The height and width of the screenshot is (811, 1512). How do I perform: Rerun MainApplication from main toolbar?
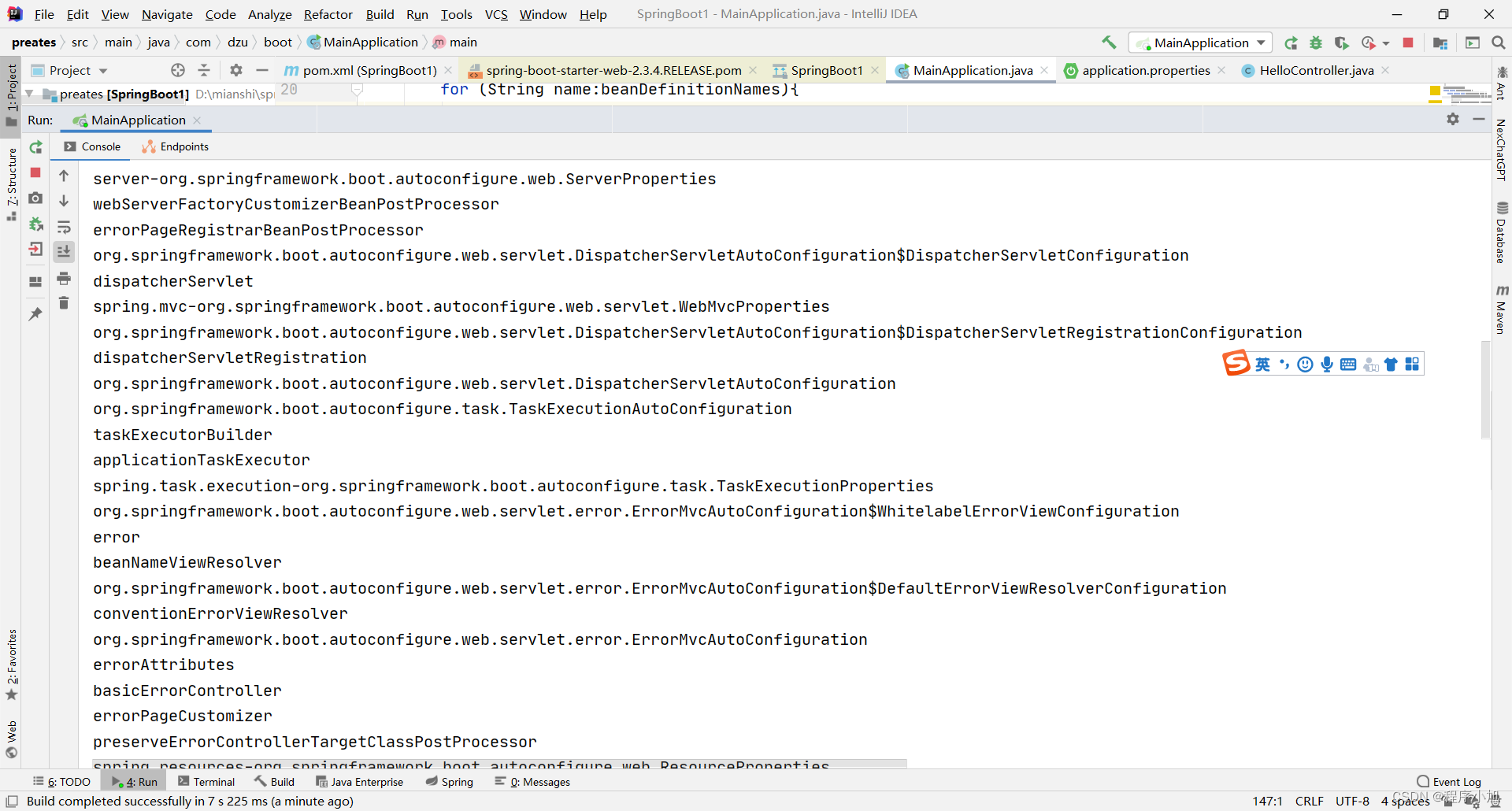[1291, 43]
